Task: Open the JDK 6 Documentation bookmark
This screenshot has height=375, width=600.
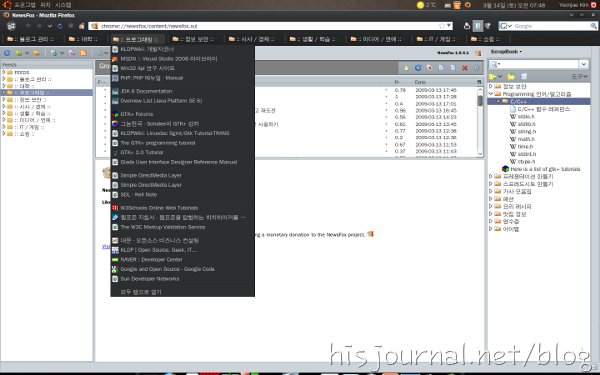Action: (183, 91)
